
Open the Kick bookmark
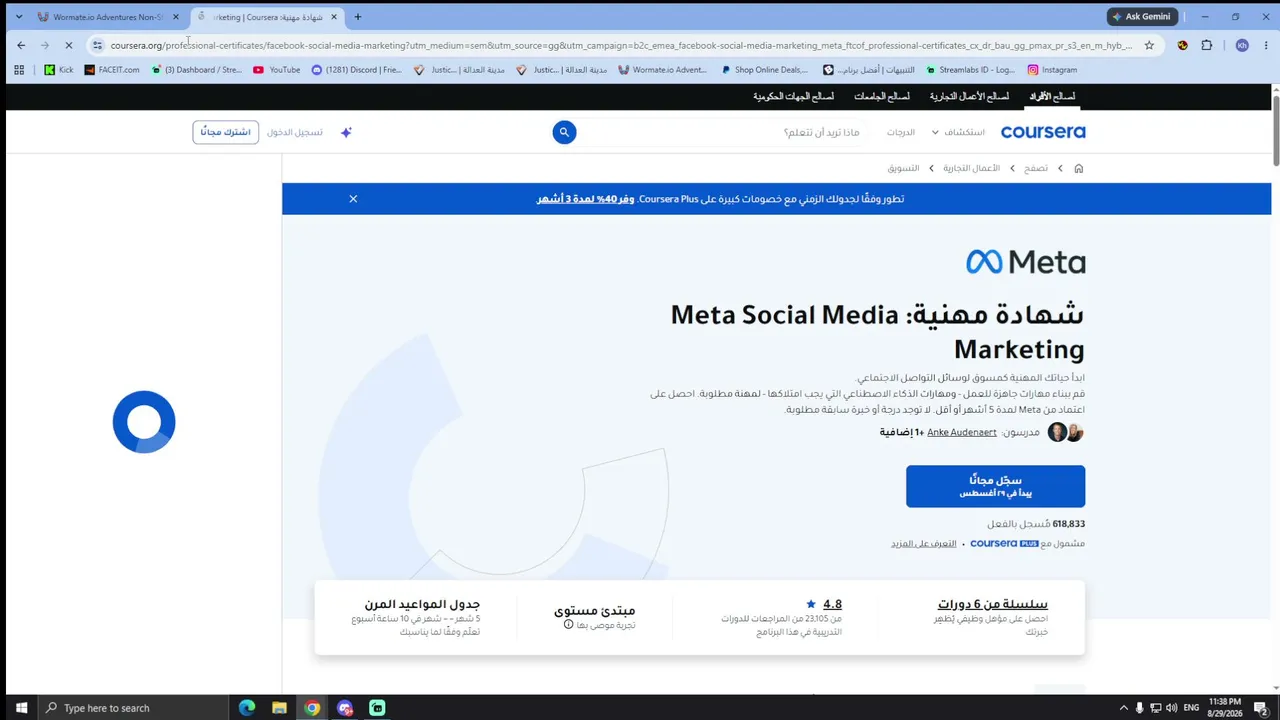coord(59,70)
